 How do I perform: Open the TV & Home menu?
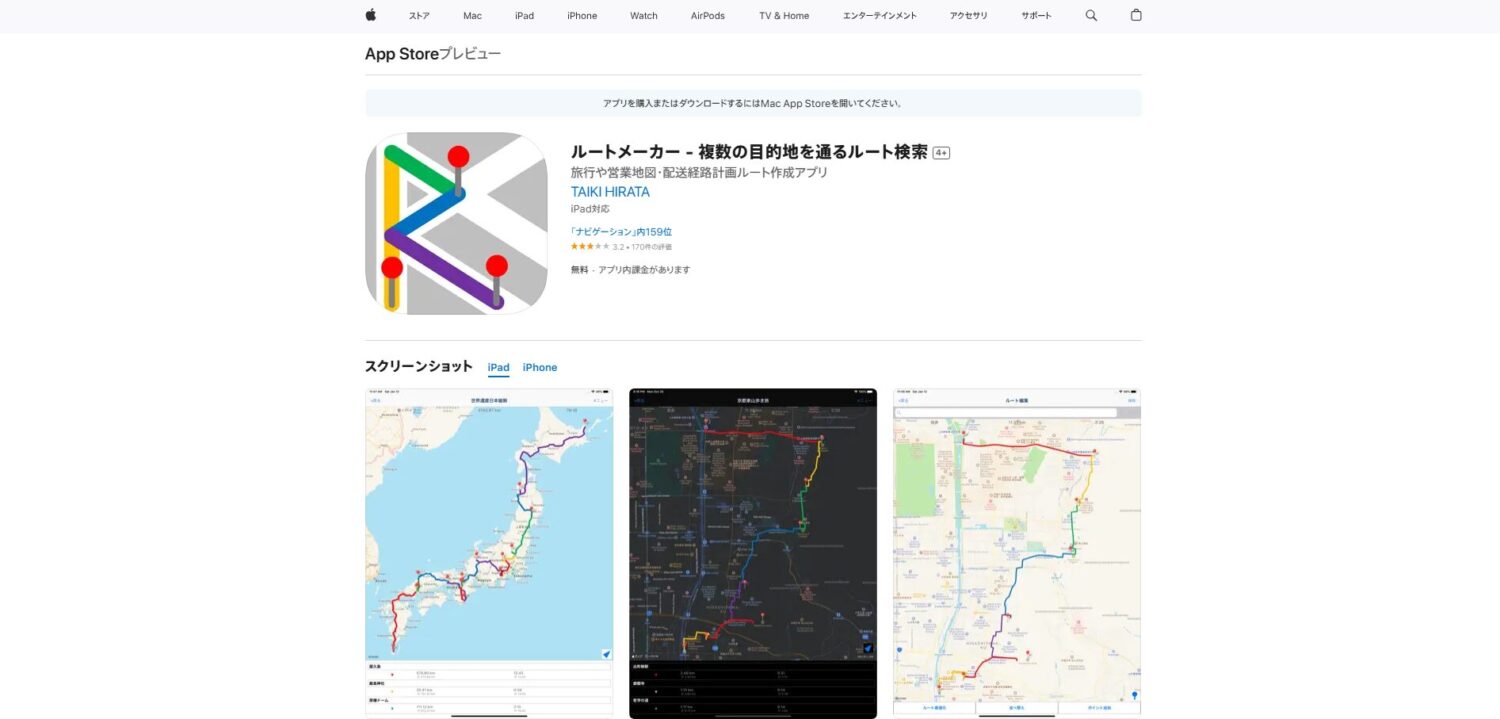click(784, 16)
